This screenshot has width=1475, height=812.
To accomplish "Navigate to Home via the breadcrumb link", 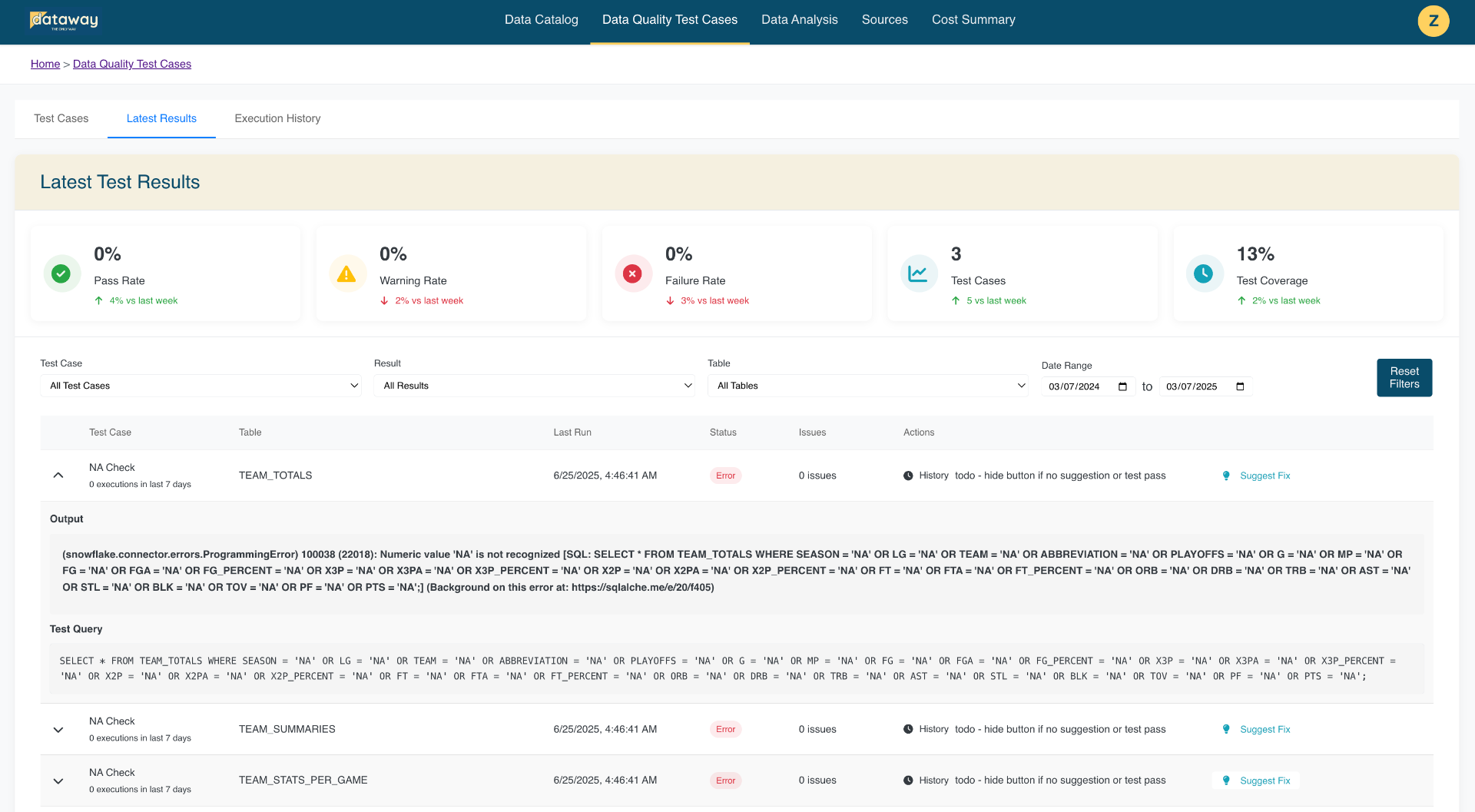I will (x=45, y=64).
